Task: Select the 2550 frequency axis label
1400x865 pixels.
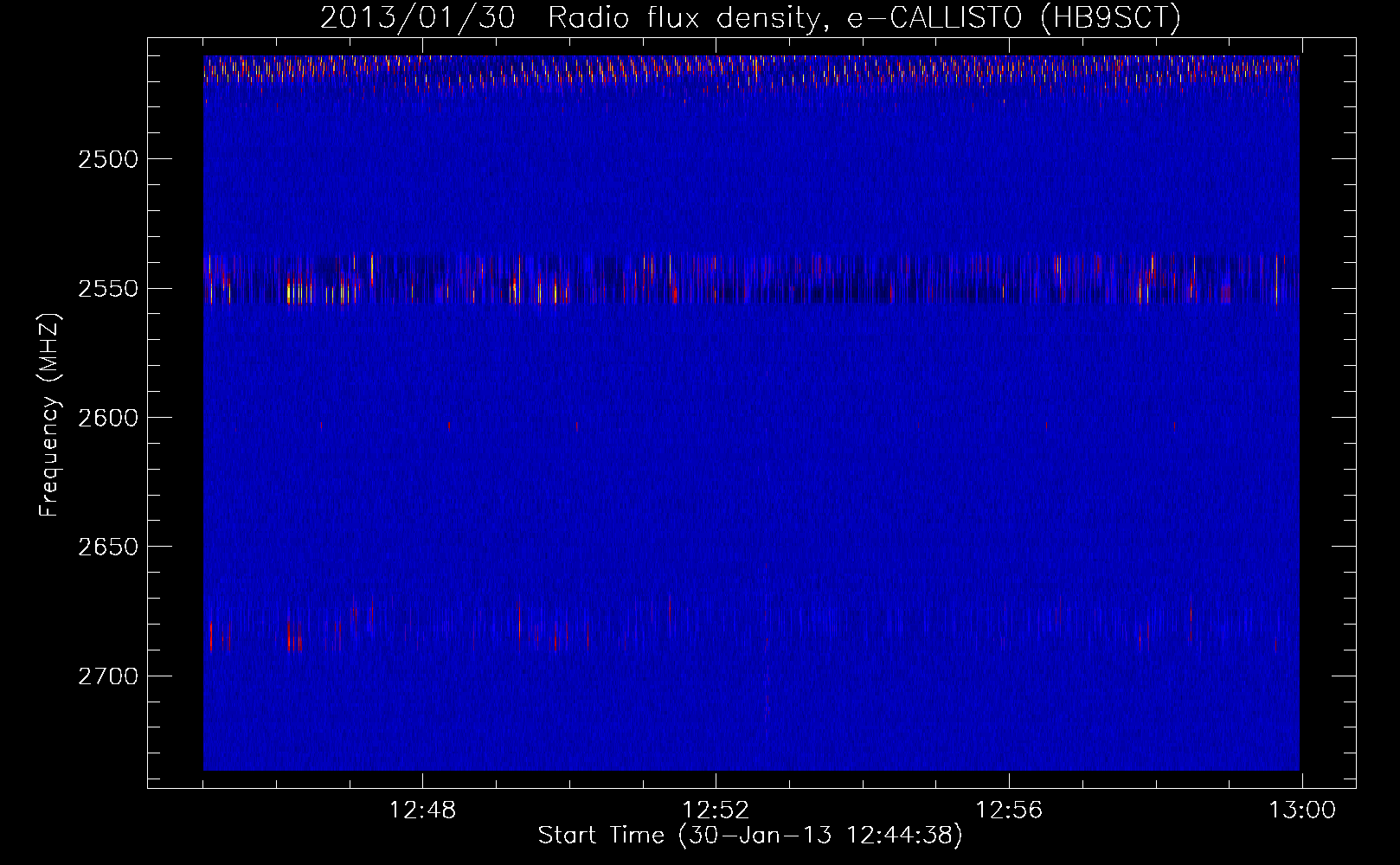Action: tap(108, 289)
